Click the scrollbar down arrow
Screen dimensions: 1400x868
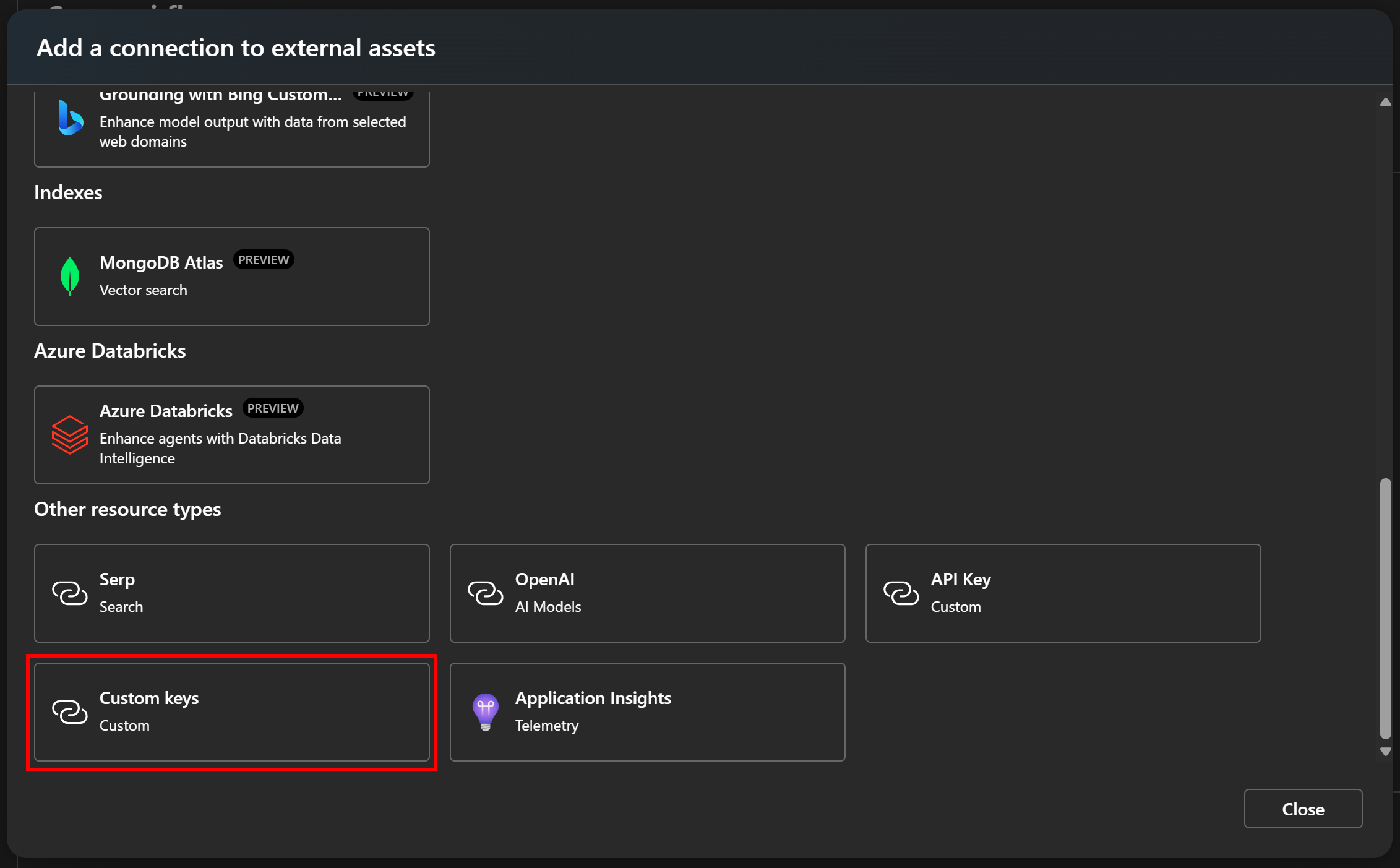(x=1384, y=752)
